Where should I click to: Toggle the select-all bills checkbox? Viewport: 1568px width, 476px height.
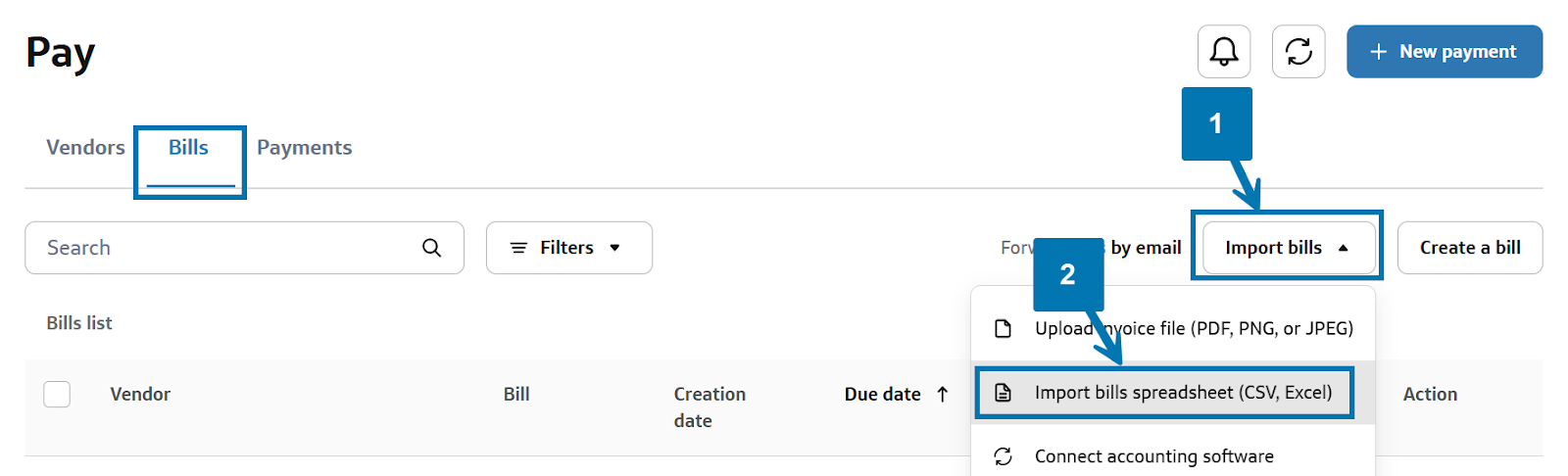pyautogui.click(x=57, y=394)
